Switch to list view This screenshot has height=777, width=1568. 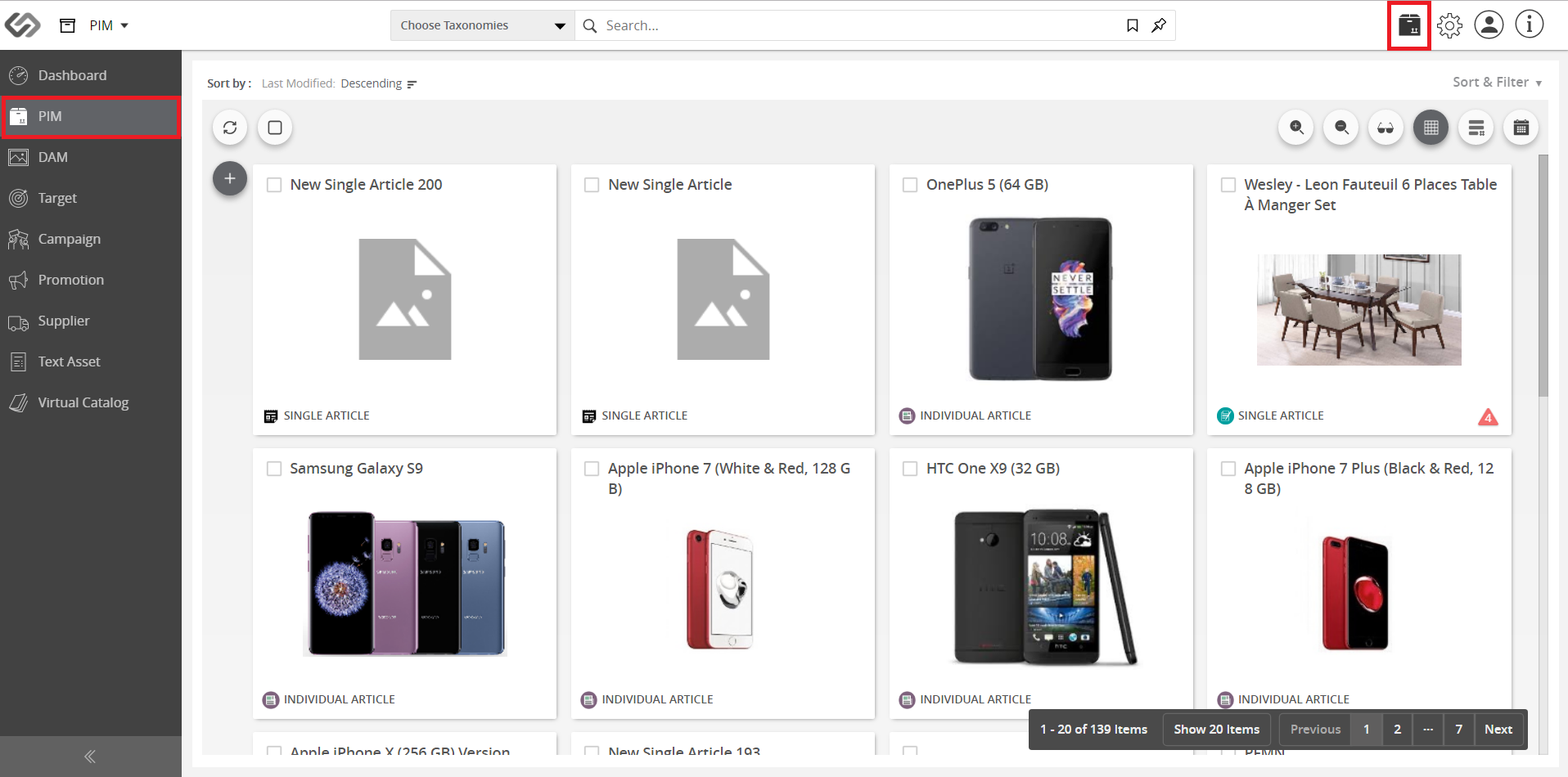click(x=1476, y=128)
